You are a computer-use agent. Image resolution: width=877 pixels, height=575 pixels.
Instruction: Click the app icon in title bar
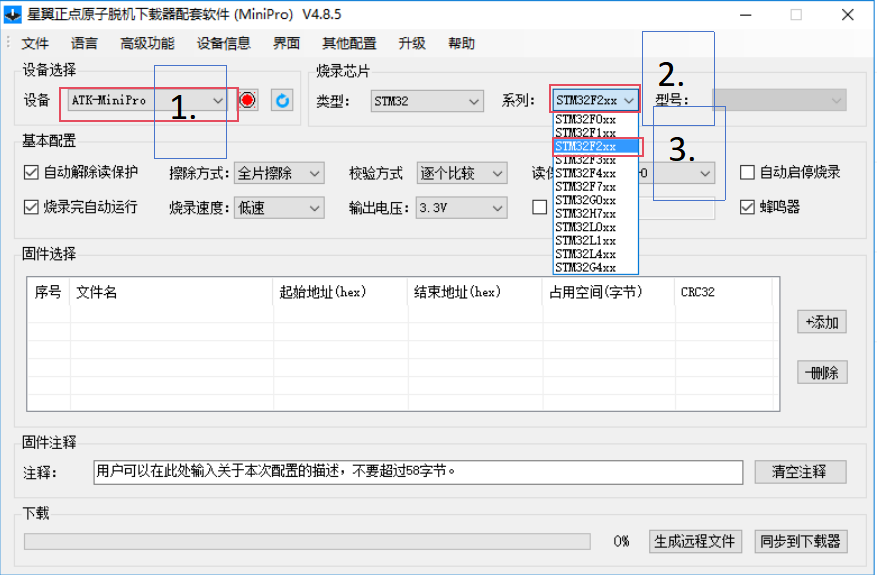pos(12,15)
